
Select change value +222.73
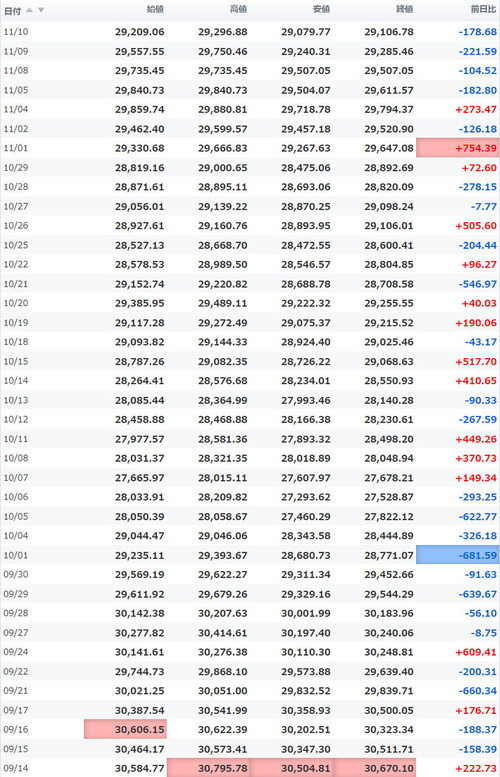click(476, 769)
